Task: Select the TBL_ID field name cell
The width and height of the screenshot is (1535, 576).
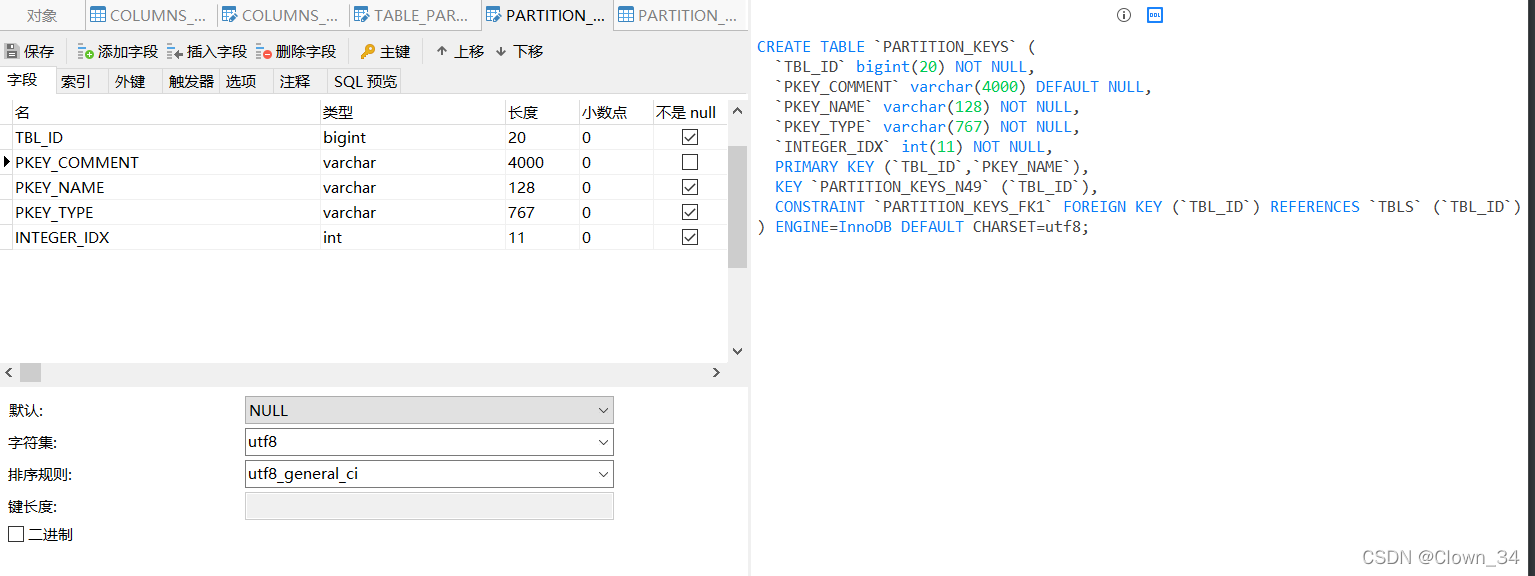Action: pos(166,137)
